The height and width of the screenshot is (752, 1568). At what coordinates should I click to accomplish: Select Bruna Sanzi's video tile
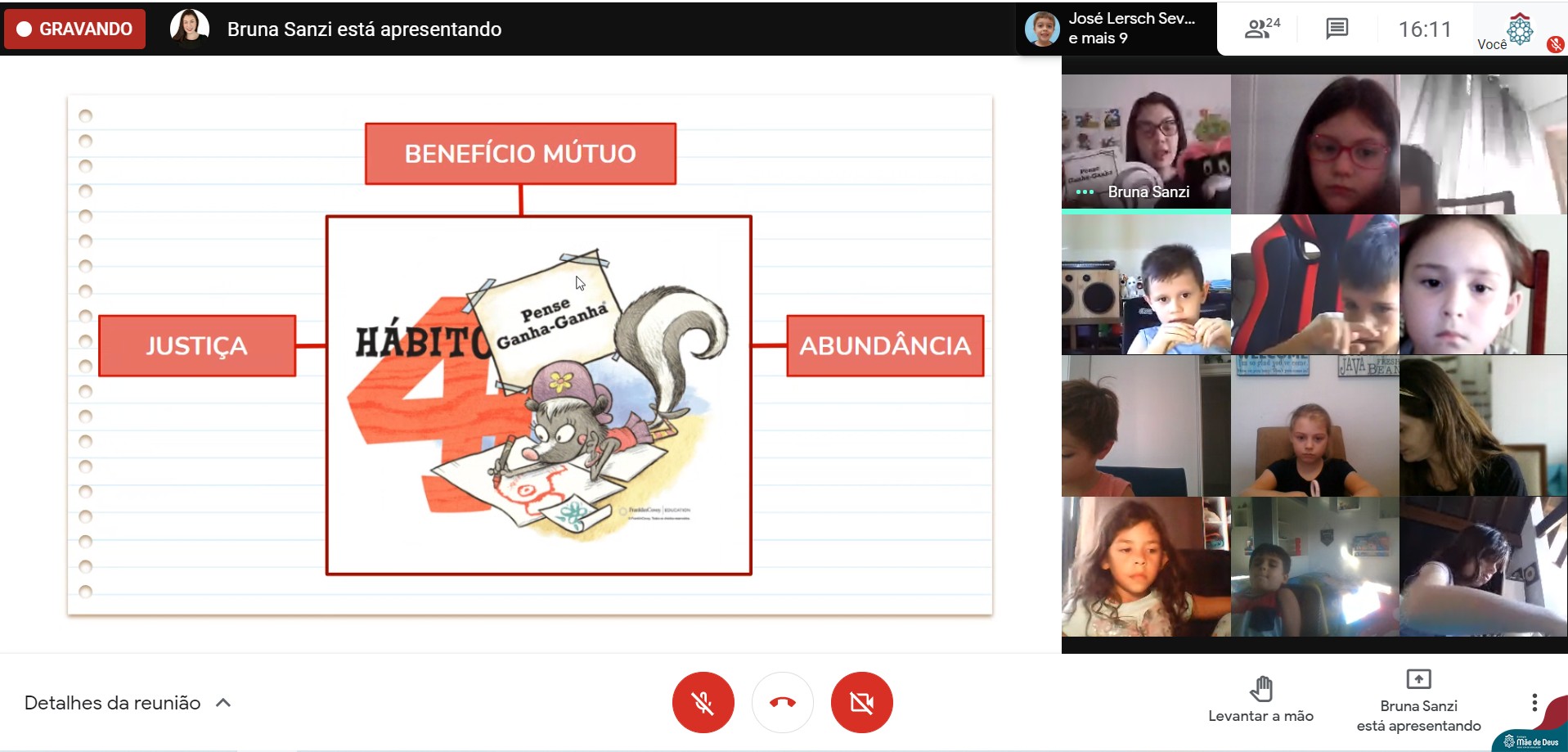click(x=1145, y=143)
